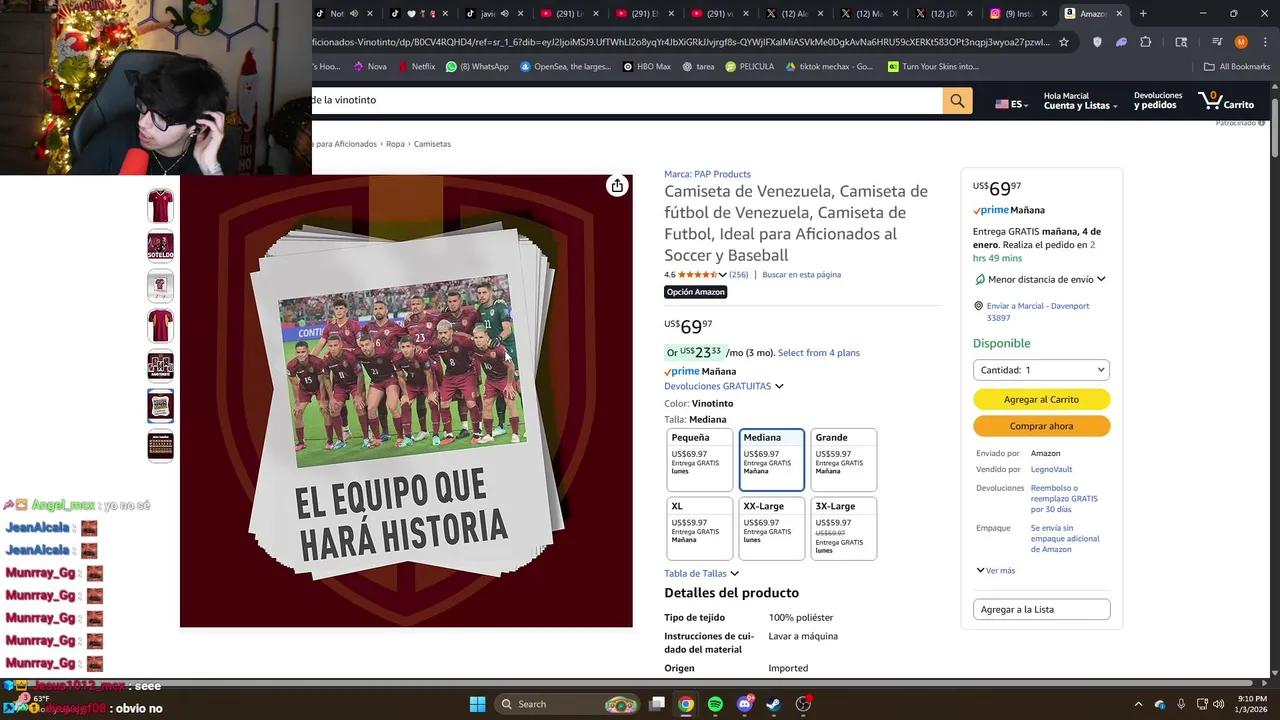1280x720 pixels.
Task: Switch to the Instagram tab
Action: click(1017, 14)
